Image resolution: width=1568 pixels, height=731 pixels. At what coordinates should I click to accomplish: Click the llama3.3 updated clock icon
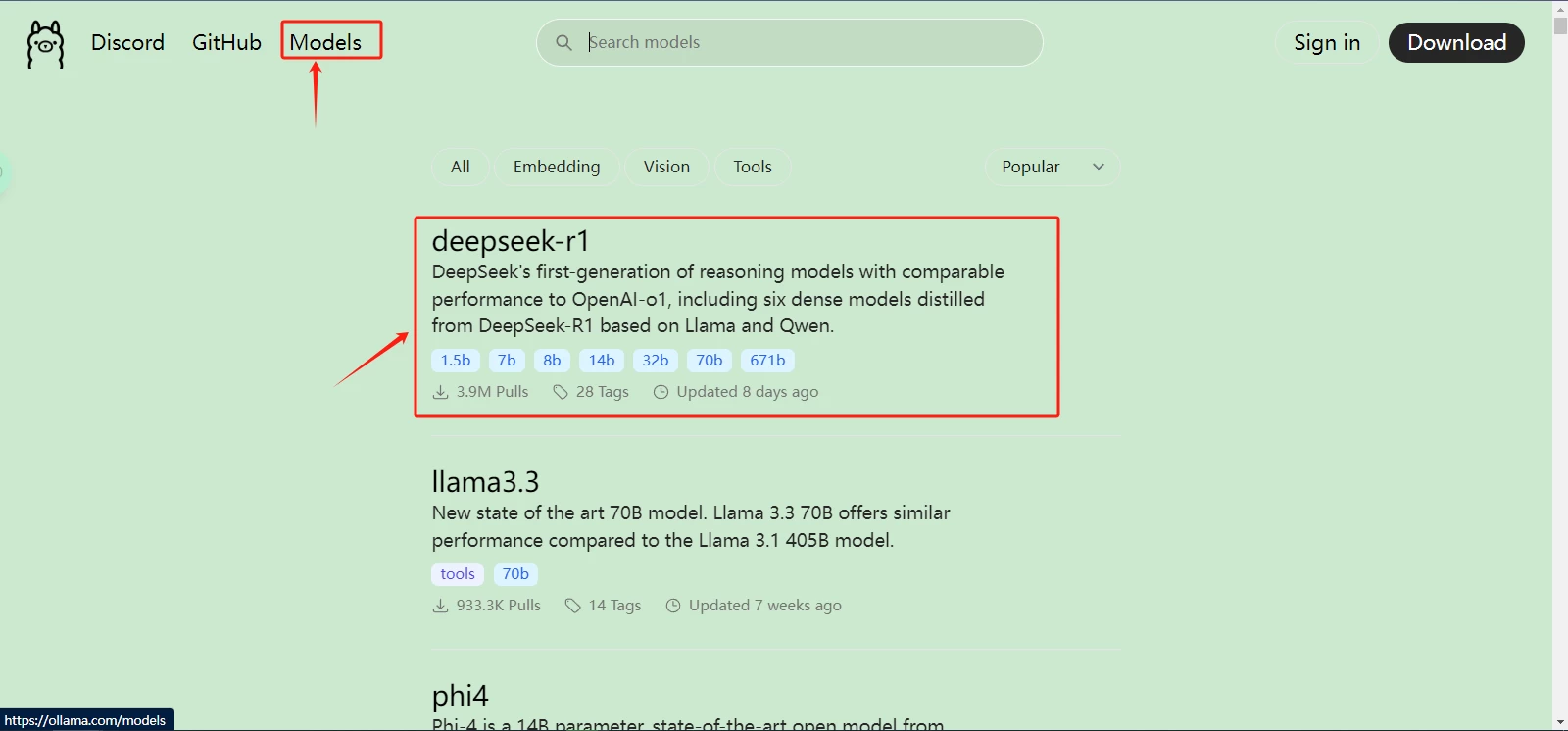click(673, 606)
